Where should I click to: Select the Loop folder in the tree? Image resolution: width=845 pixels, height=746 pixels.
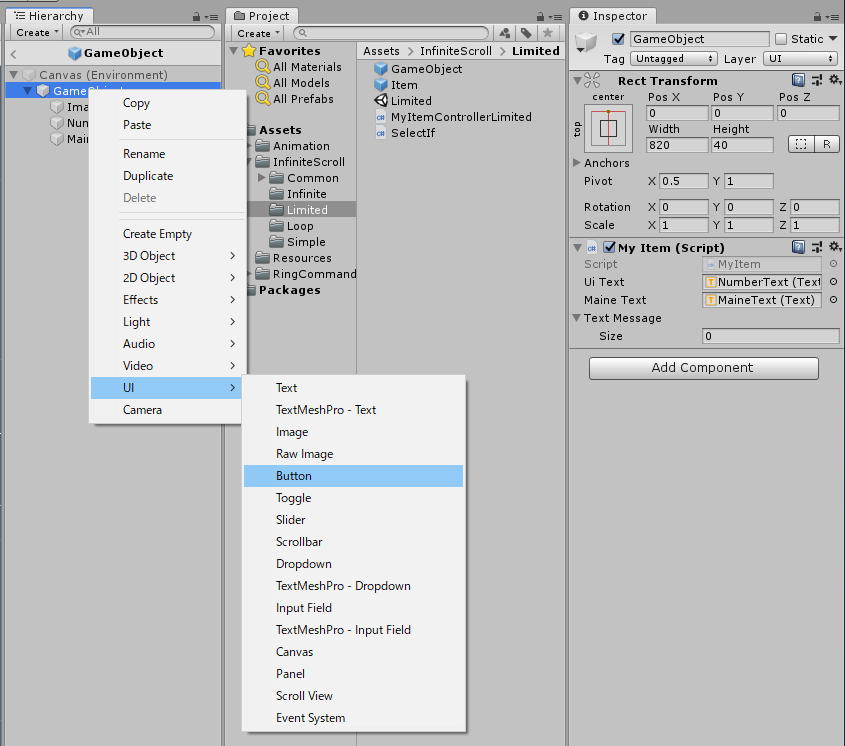coord(300,225)
